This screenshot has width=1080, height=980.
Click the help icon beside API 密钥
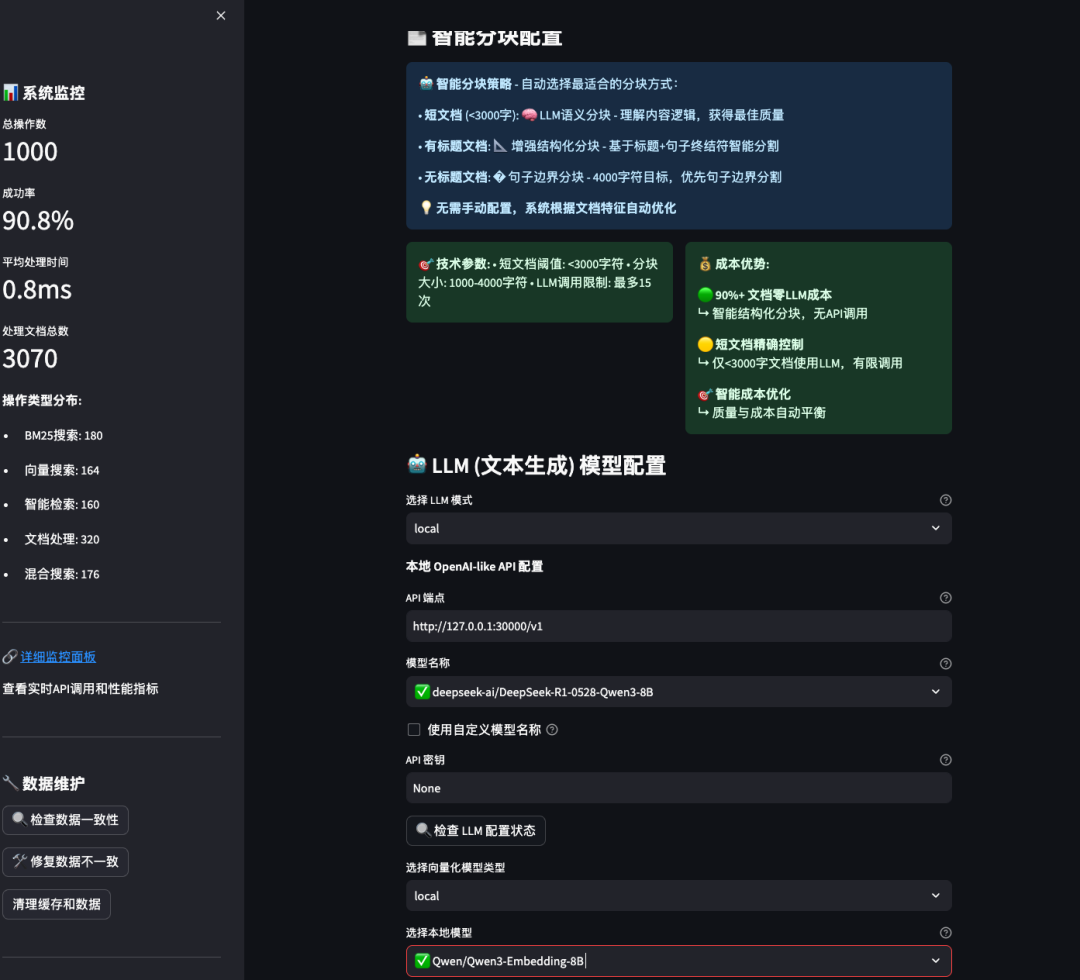coord(945,759)
